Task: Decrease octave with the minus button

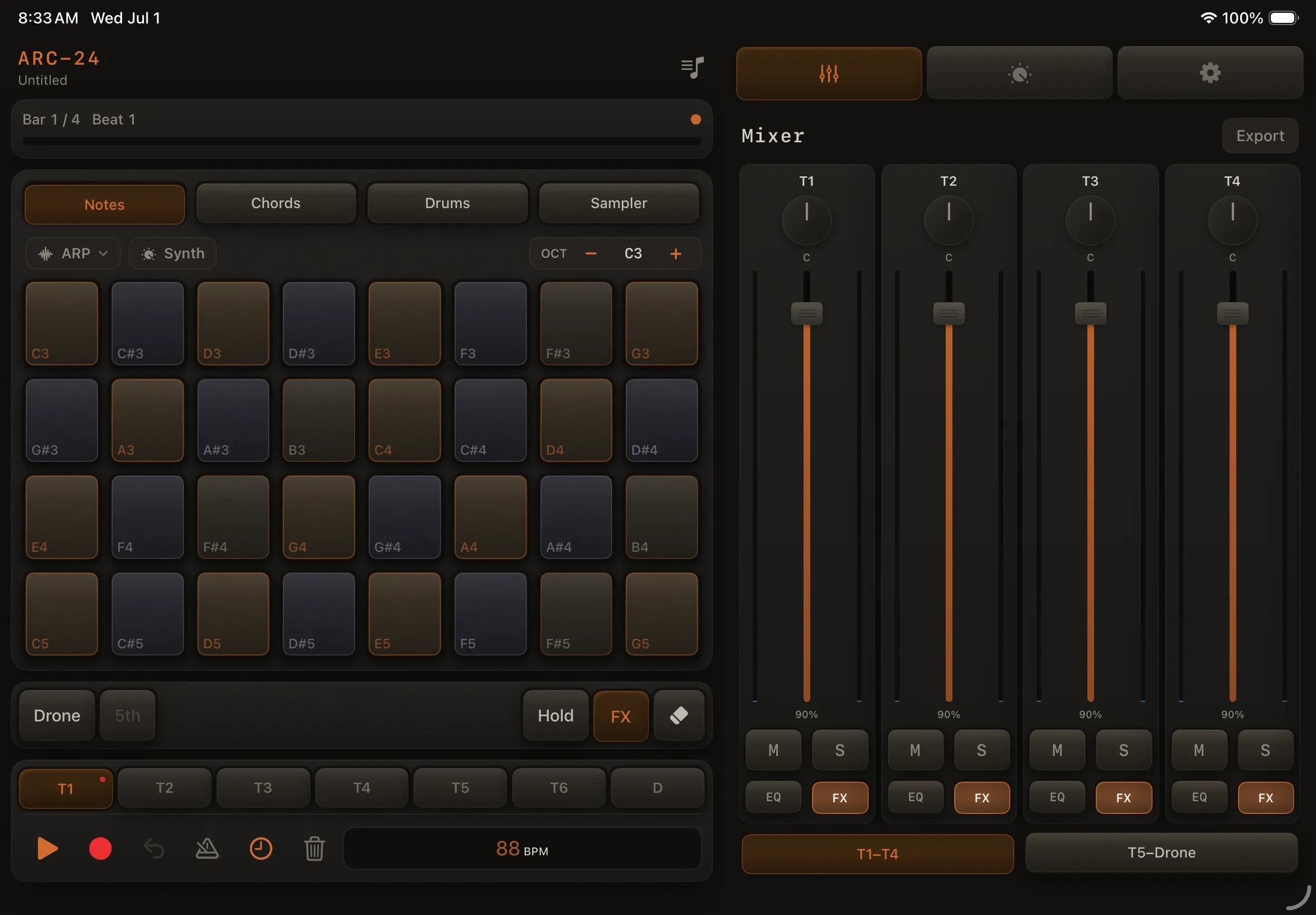Action: pos(591,253)
